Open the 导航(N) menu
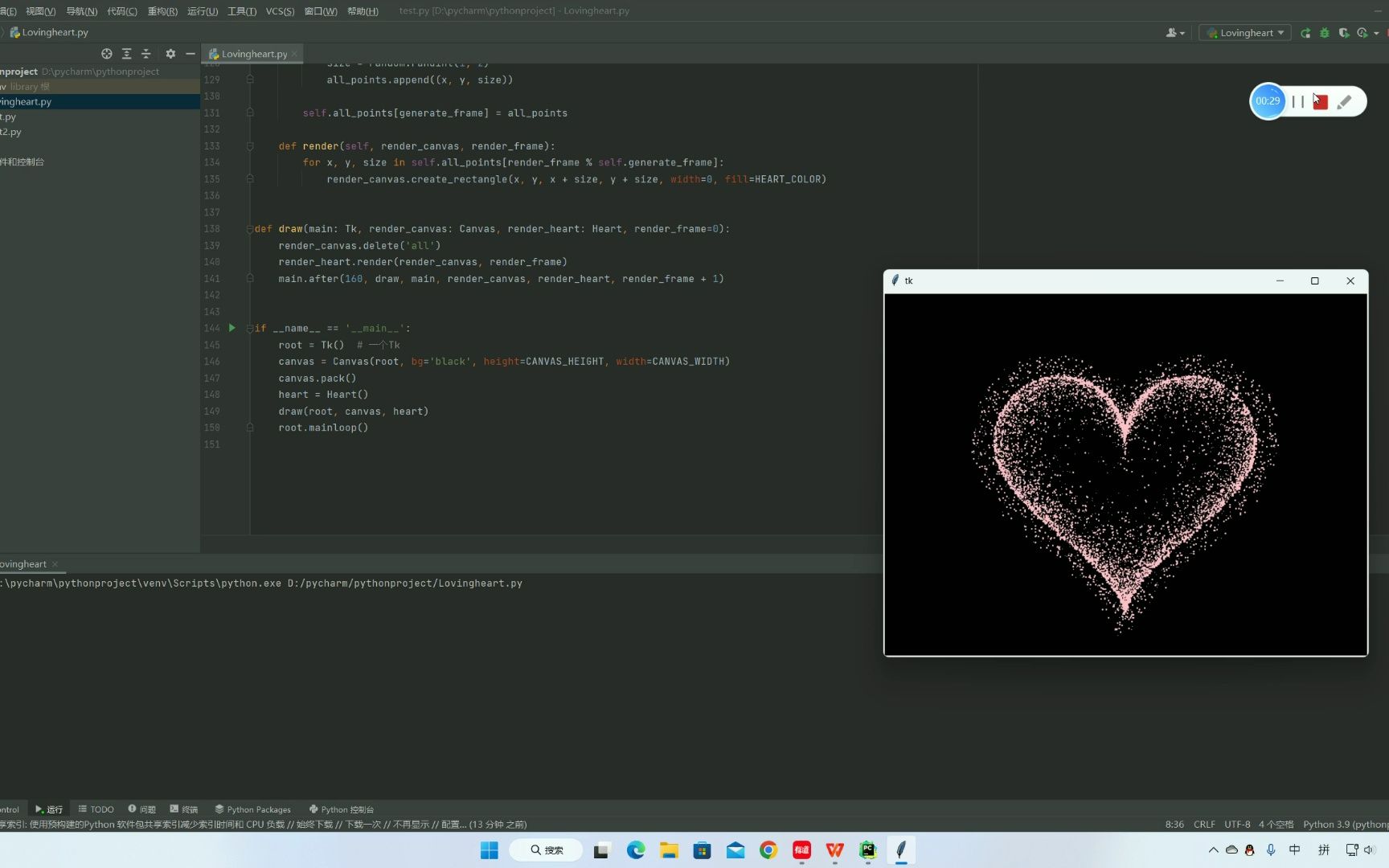Viewport: 1389px width, 868px height. [x=81, y=10]
